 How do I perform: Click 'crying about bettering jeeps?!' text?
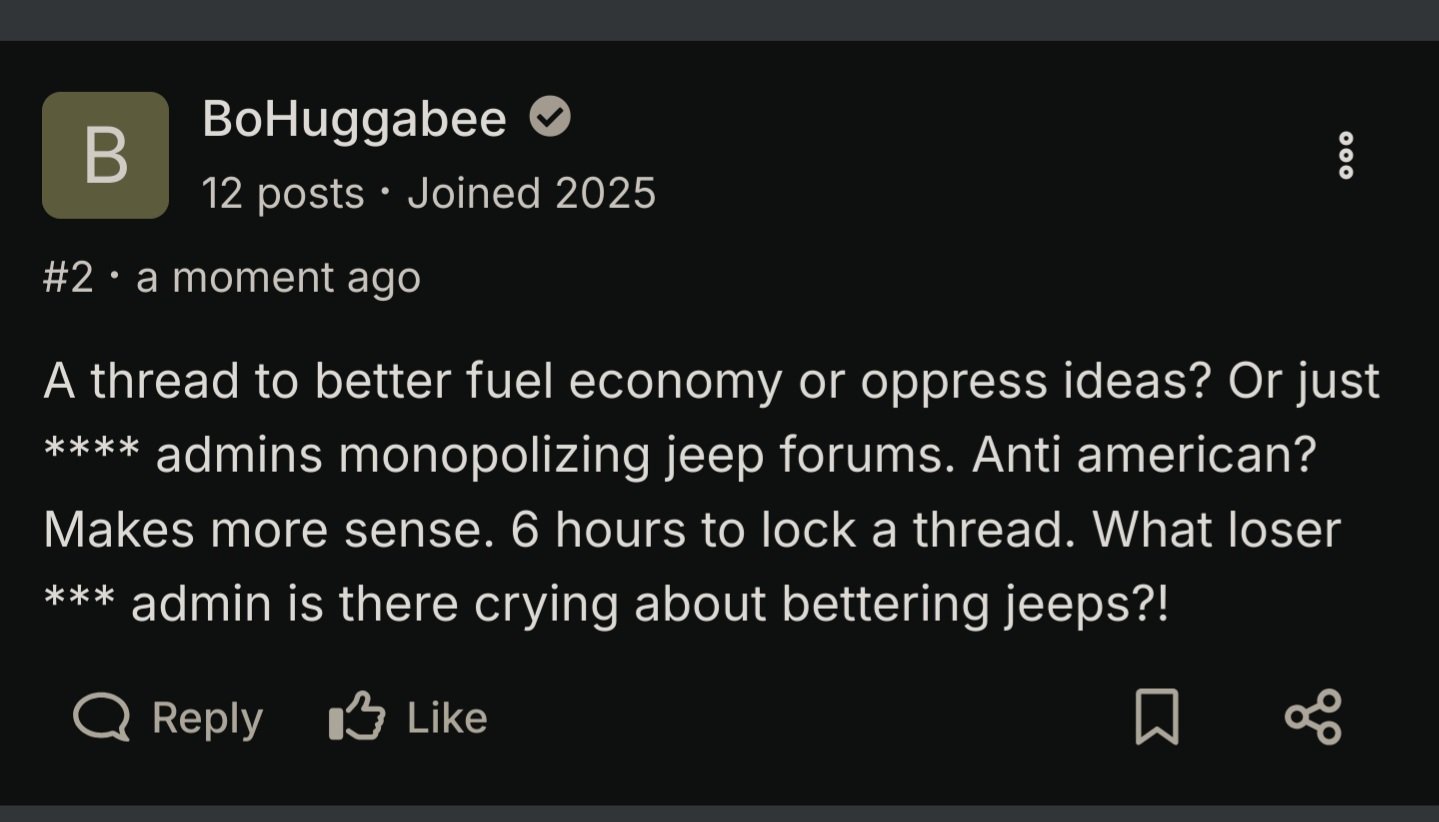coord(820,604)
